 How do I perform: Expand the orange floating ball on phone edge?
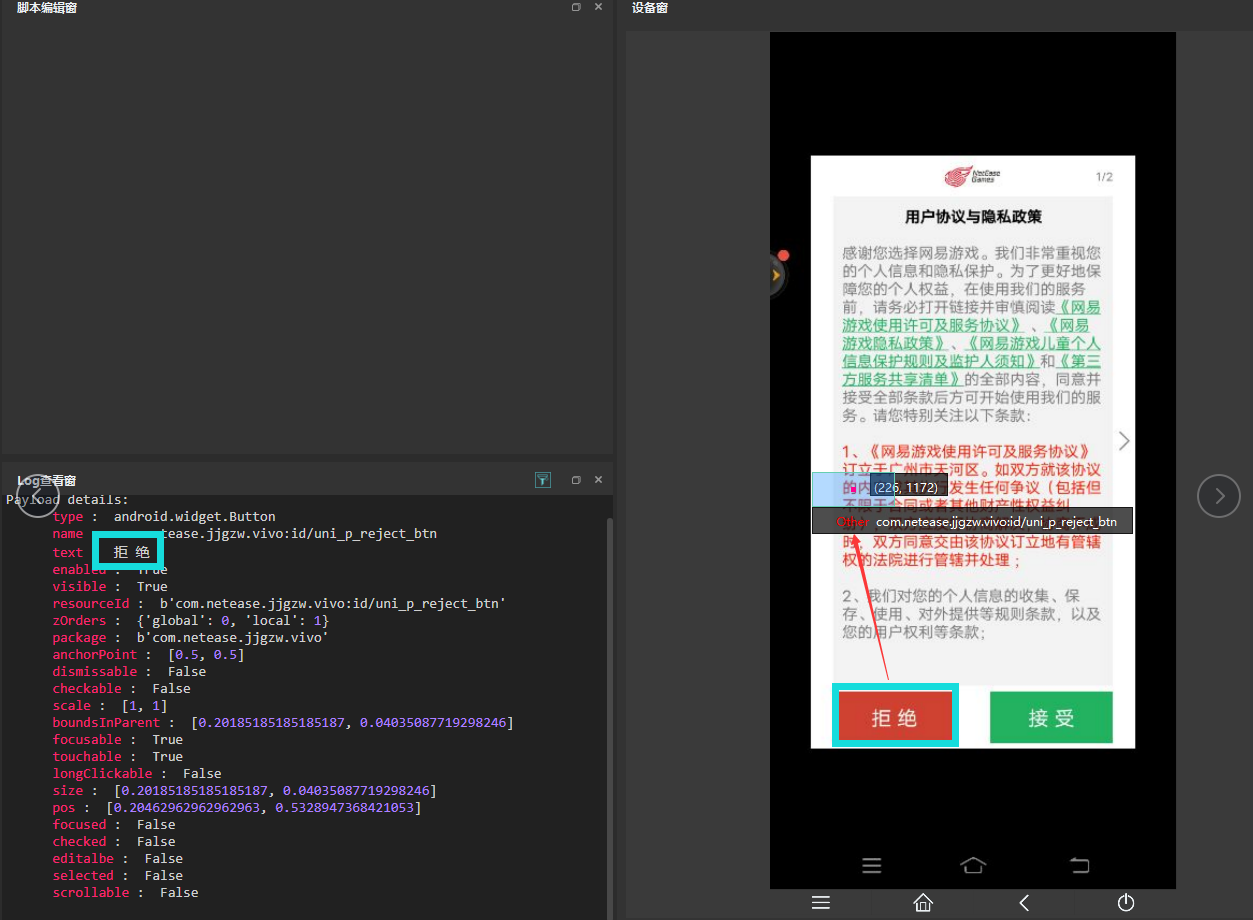click(x=777, y=274)
